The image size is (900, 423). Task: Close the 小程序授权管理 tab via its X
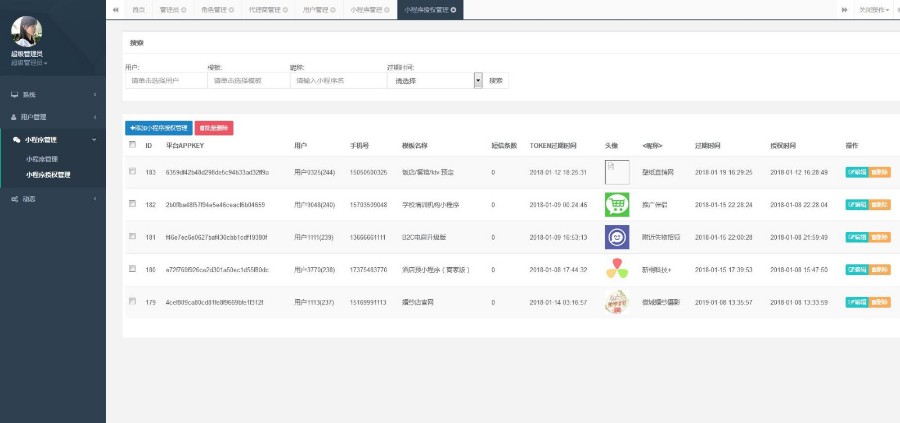(x=454, y=9)
